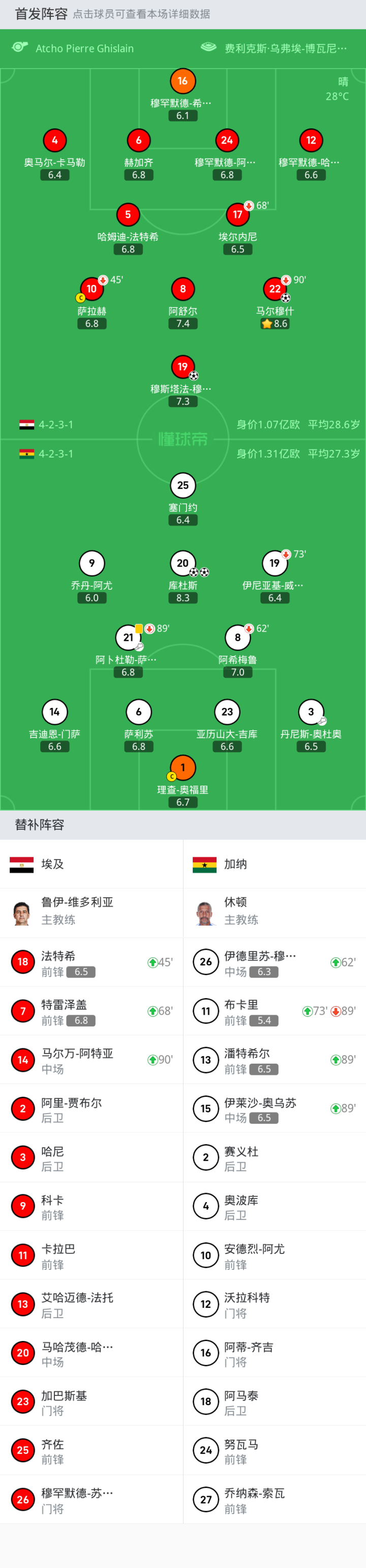Image resolution: width=366 pixels, height=1568 pixels.
Task: Tap 库杜斯's number 20 badge
Action: 182,563
